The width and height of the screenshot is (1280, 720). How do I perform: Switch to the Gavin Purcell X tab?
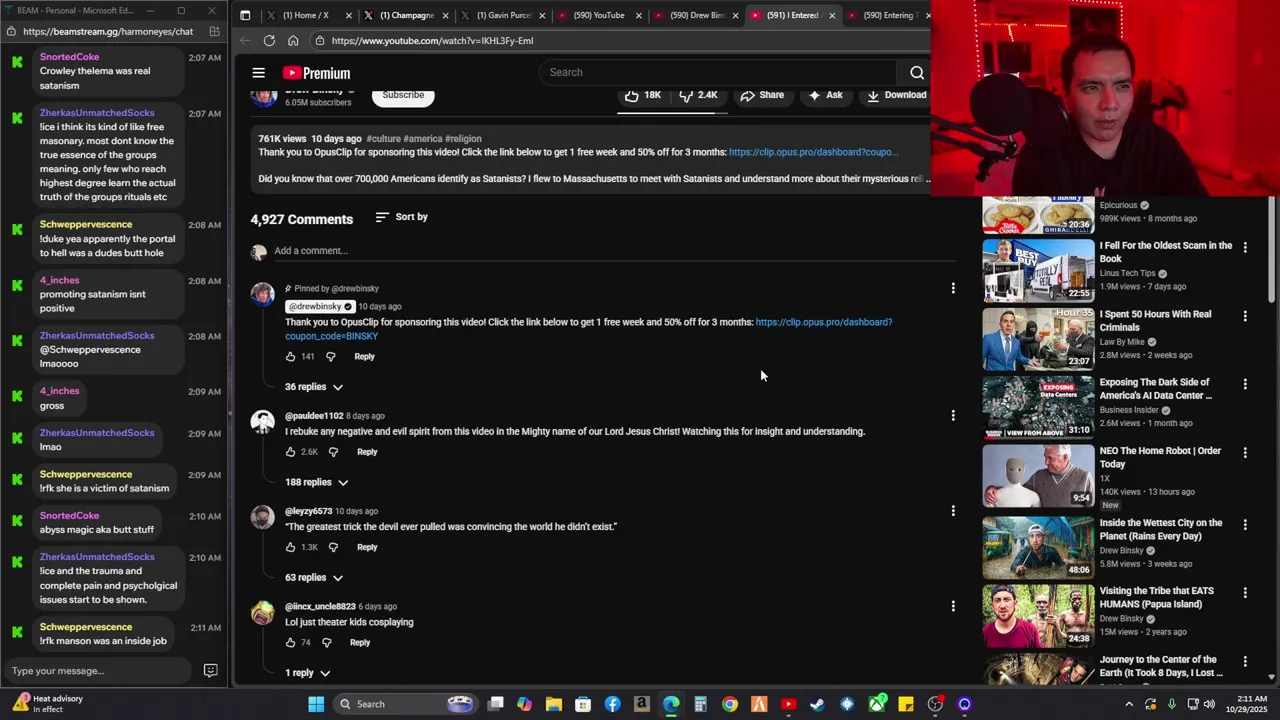point(503,15)
